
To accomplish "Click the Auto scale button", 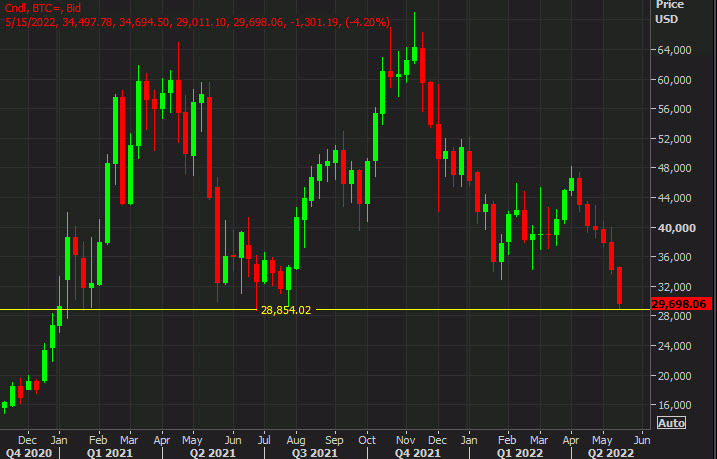I will 671,423.
